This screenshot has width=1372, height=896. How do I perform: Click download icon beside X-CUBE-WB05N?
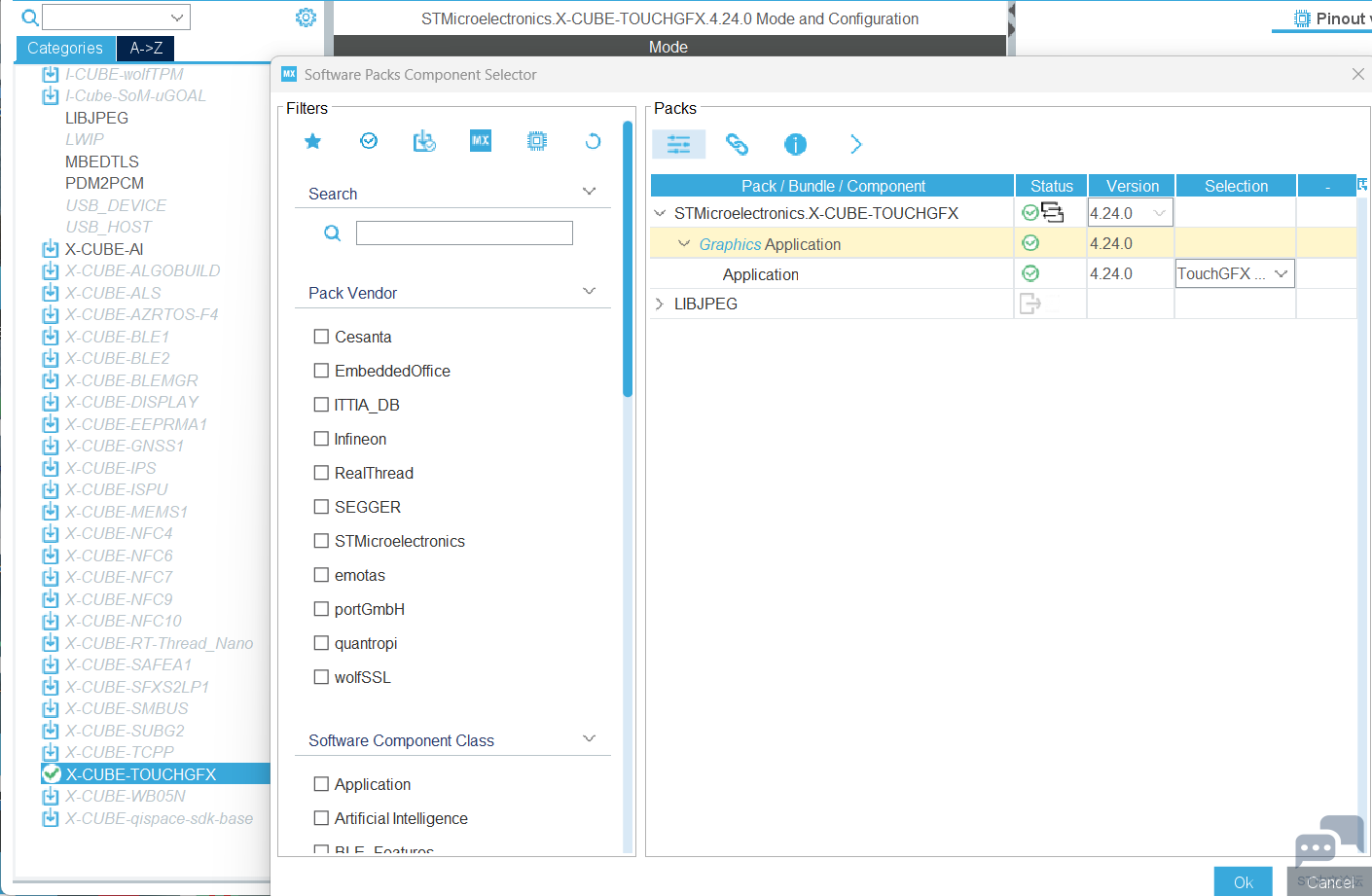(51, 796)
